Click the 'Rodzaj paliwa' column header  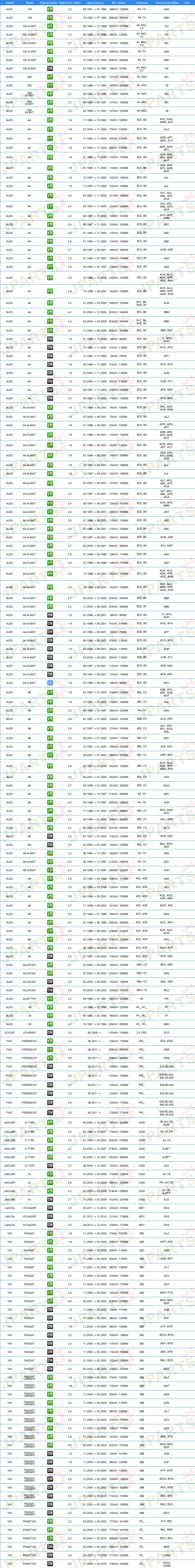[49, 2]
